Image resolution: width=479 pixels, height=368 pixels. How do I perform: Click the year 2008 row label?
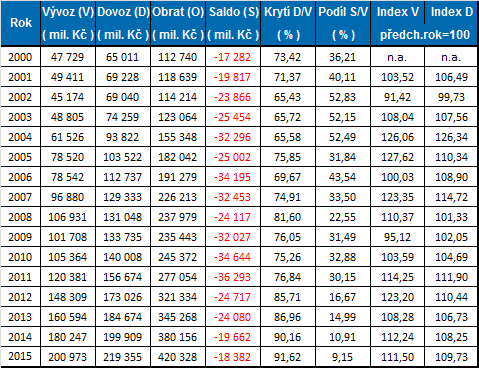click(x=20, y=217)
